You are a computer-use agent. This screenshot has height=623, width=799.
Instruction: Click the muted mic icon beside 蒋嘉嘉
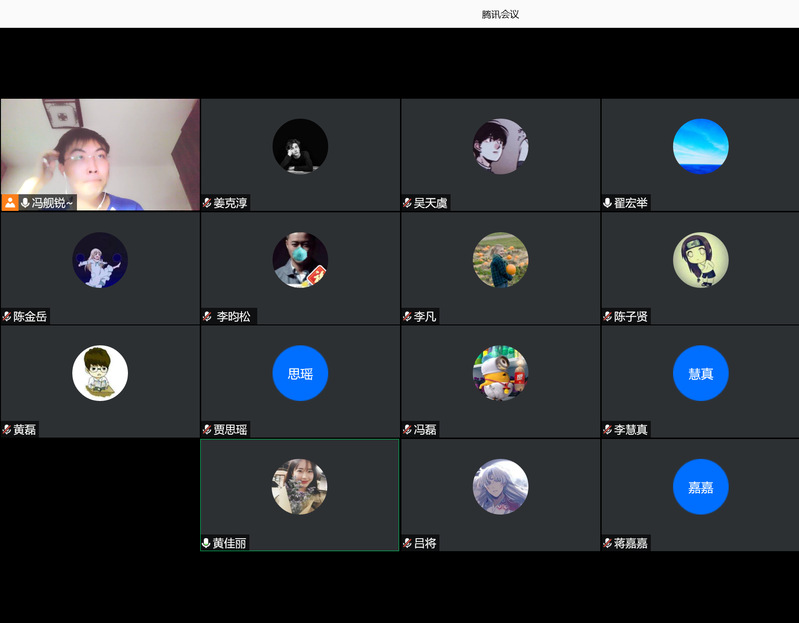pos(607,543)
